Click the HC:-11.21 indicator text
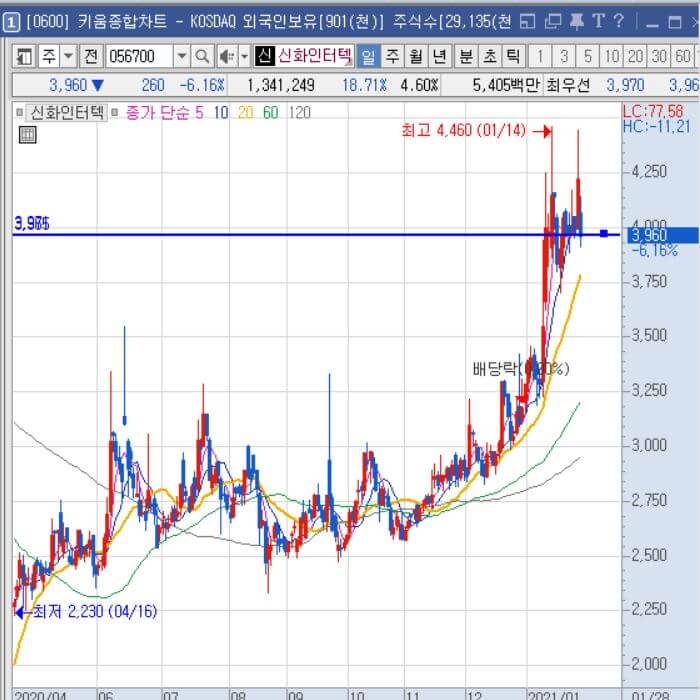This screenshot has width=700, height=700. coord(656,127)
